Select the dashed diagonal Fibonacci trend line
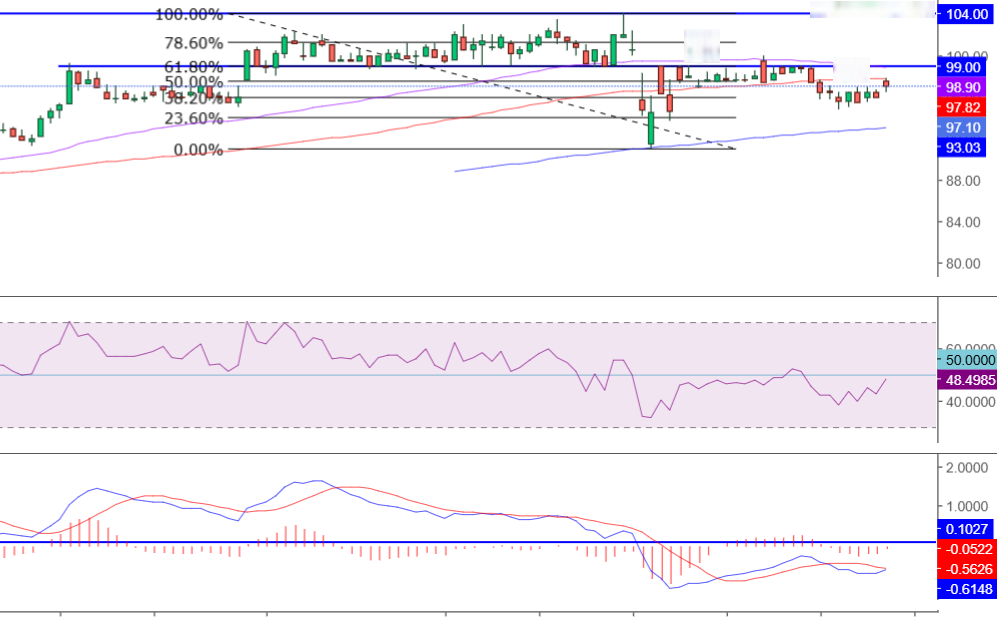Screen dimensions: 997x620 [481, 81]
